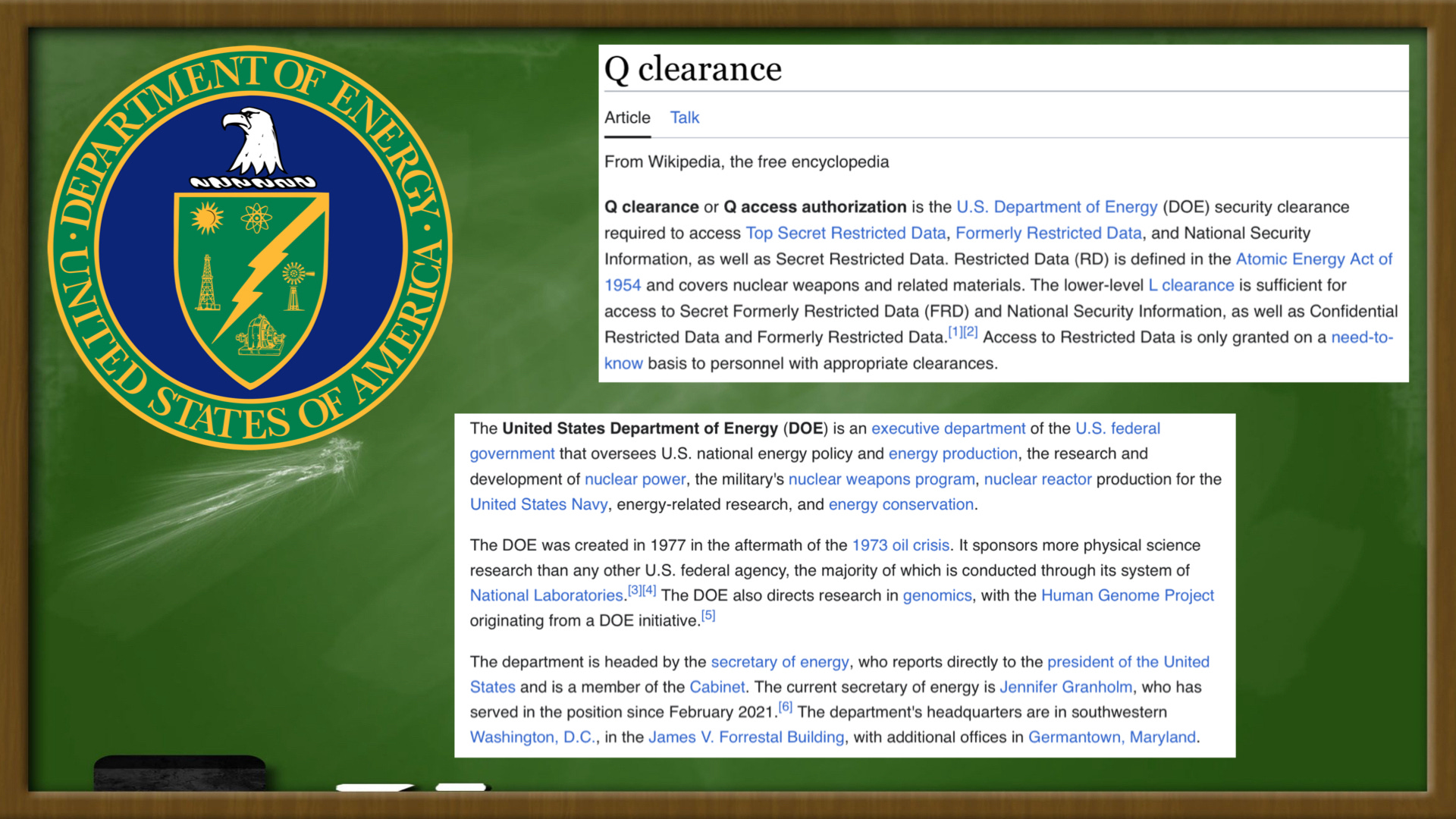The width and height of the screenshot is (1456, 819).
Task: Open the Talk tab
Action: pyautogui.click(x=684, y=118)
